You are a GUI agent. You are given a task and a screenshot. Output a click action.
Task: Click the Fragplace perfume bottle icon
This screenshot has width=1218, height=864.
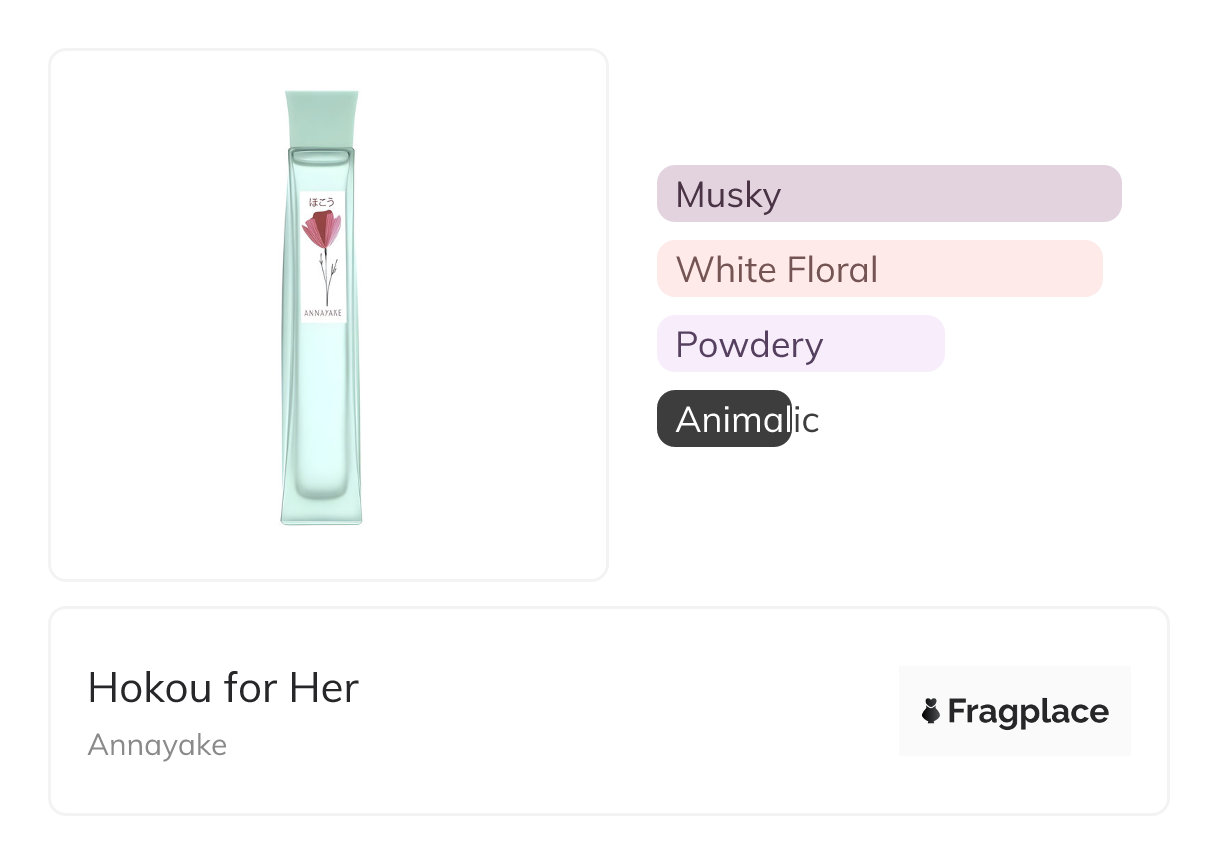click(931, 711)
